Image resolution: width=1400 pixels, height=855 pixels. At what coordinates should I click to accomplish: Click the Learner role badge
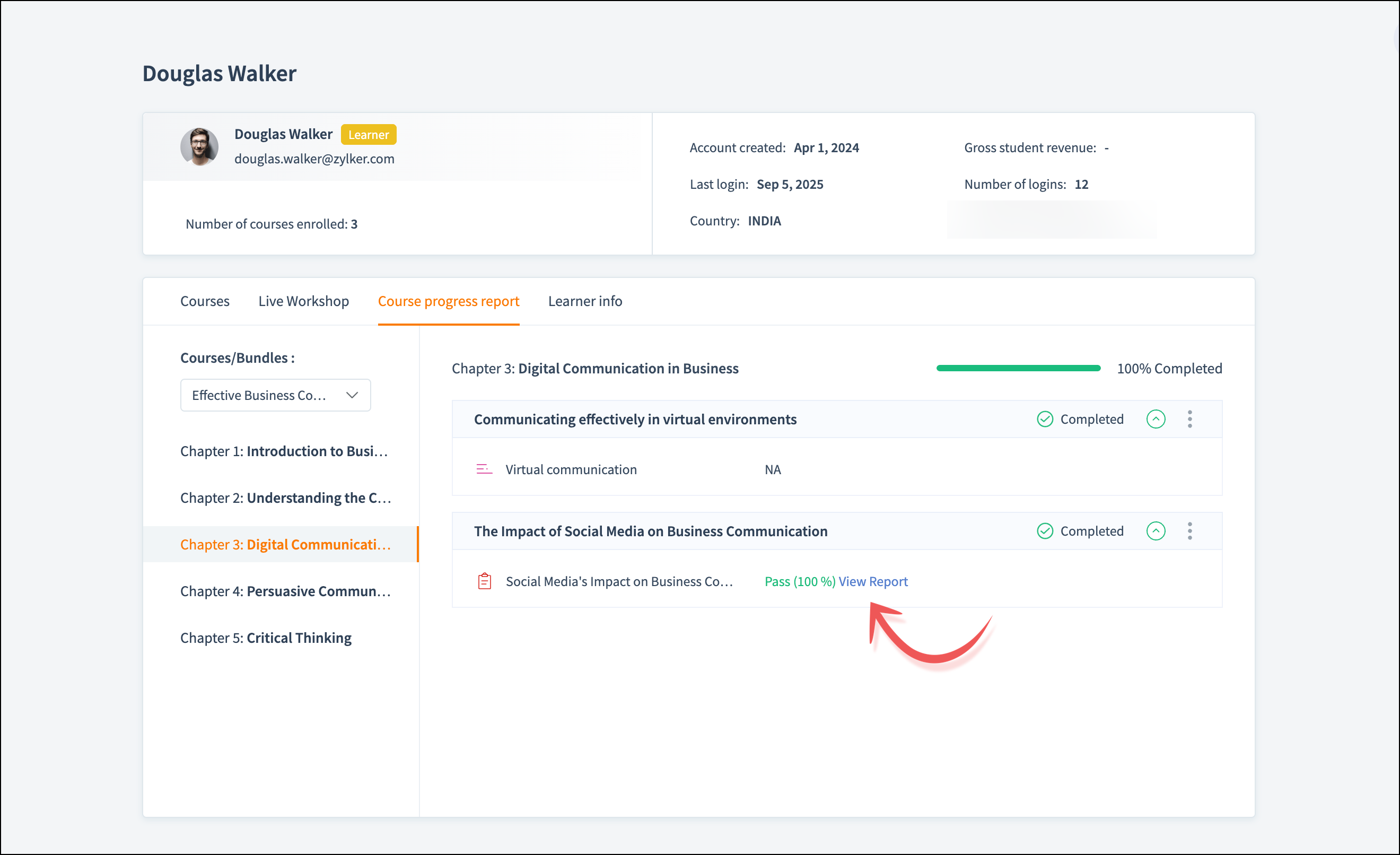click(x=368, y=135)
